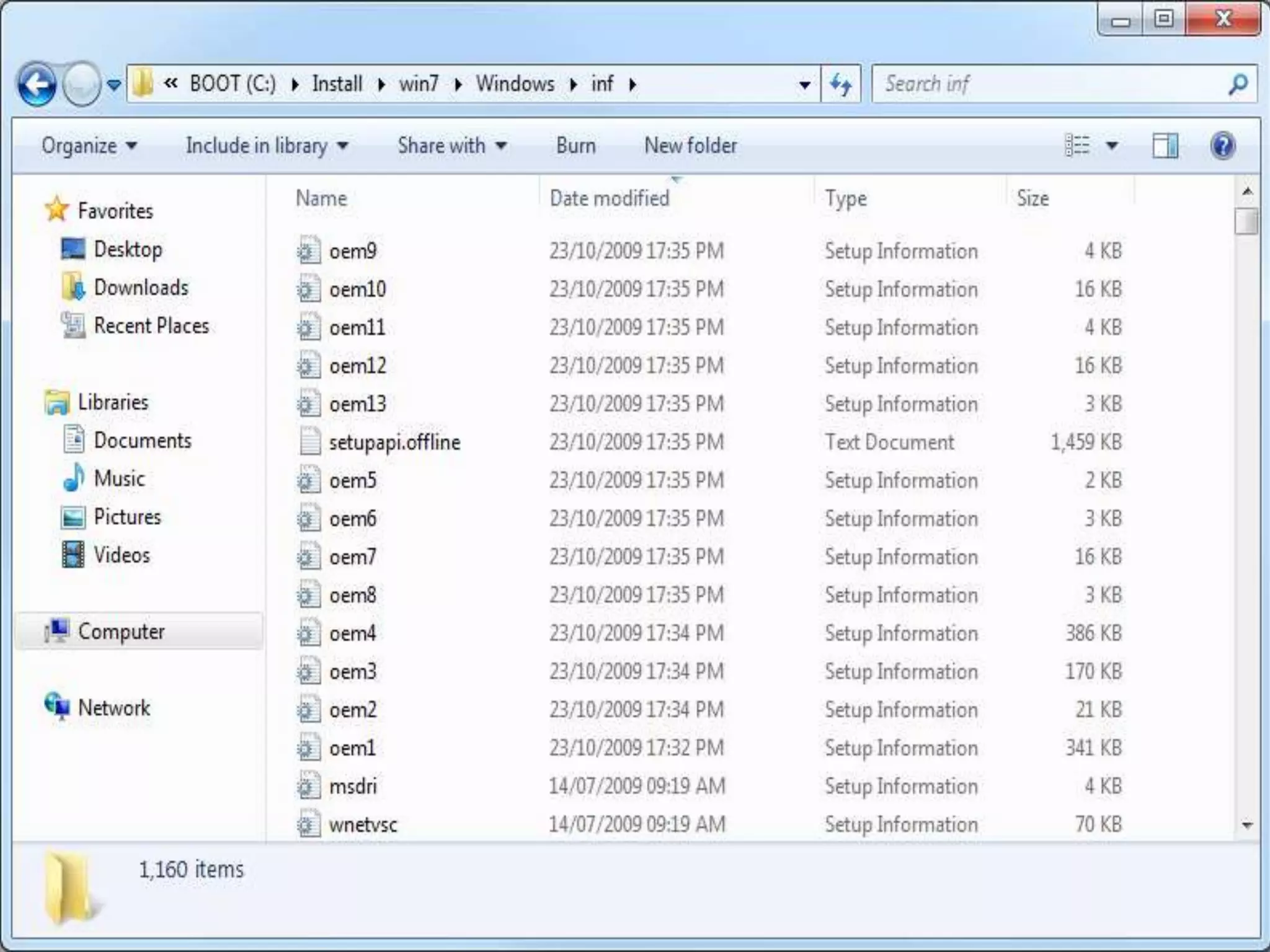Open the Share with menu
Image resolution: width=1270 pixels, height=952 pixels.
[452, 146]
